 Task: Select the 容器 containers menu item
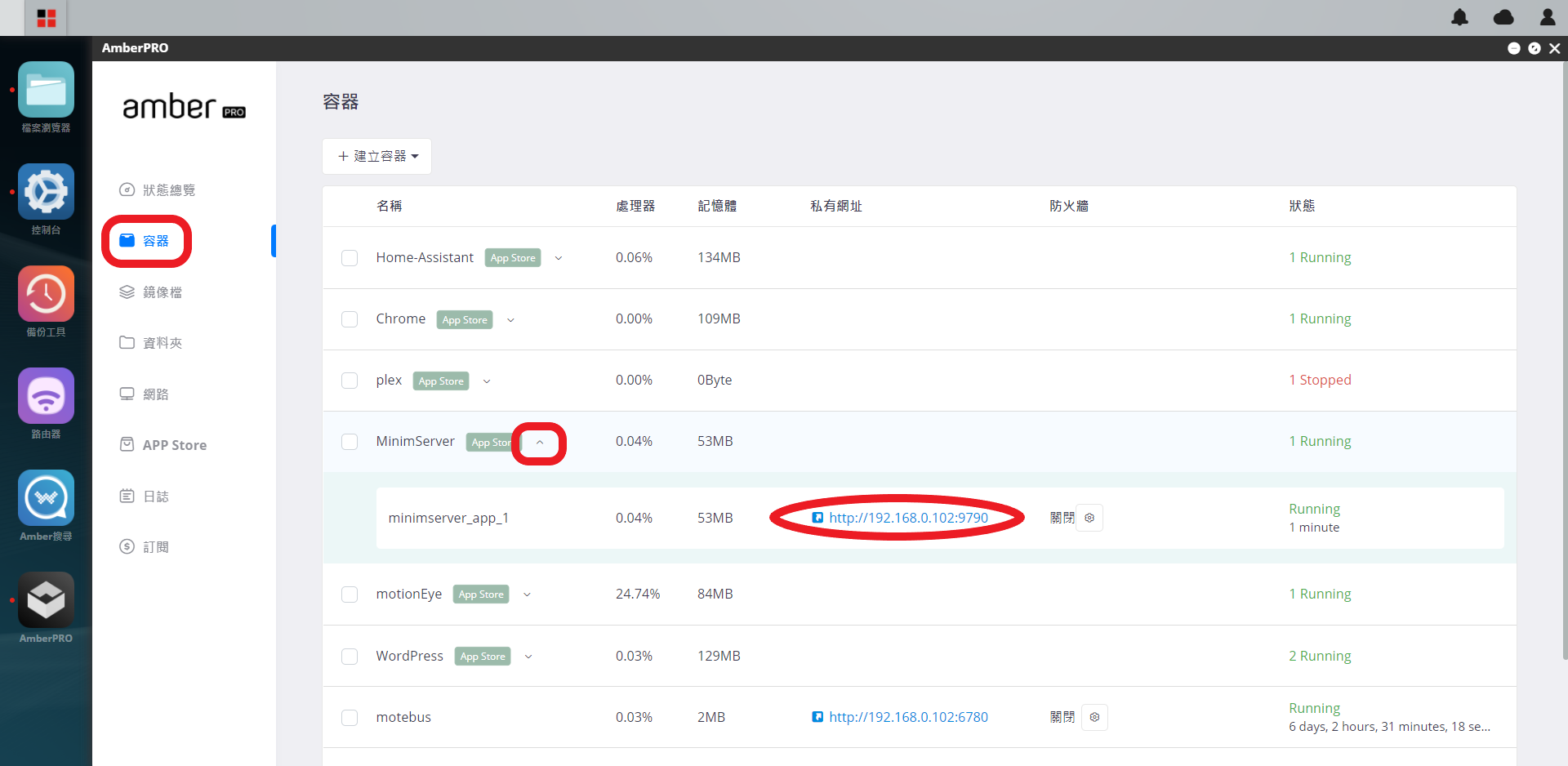point(145,241)
